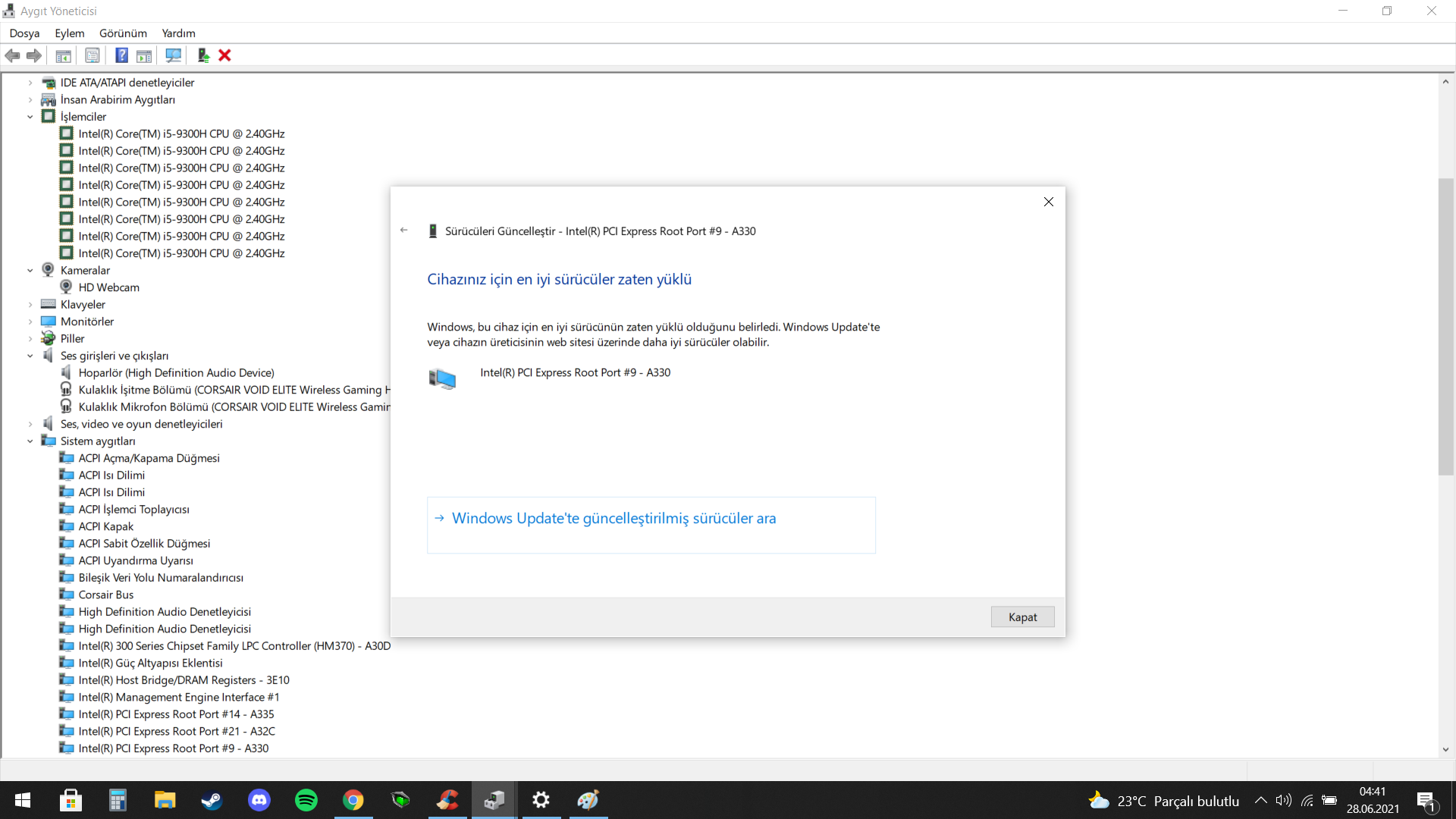Click the Kapat button
Screen dimensions: 1456x819
(x=1022, y=617)
